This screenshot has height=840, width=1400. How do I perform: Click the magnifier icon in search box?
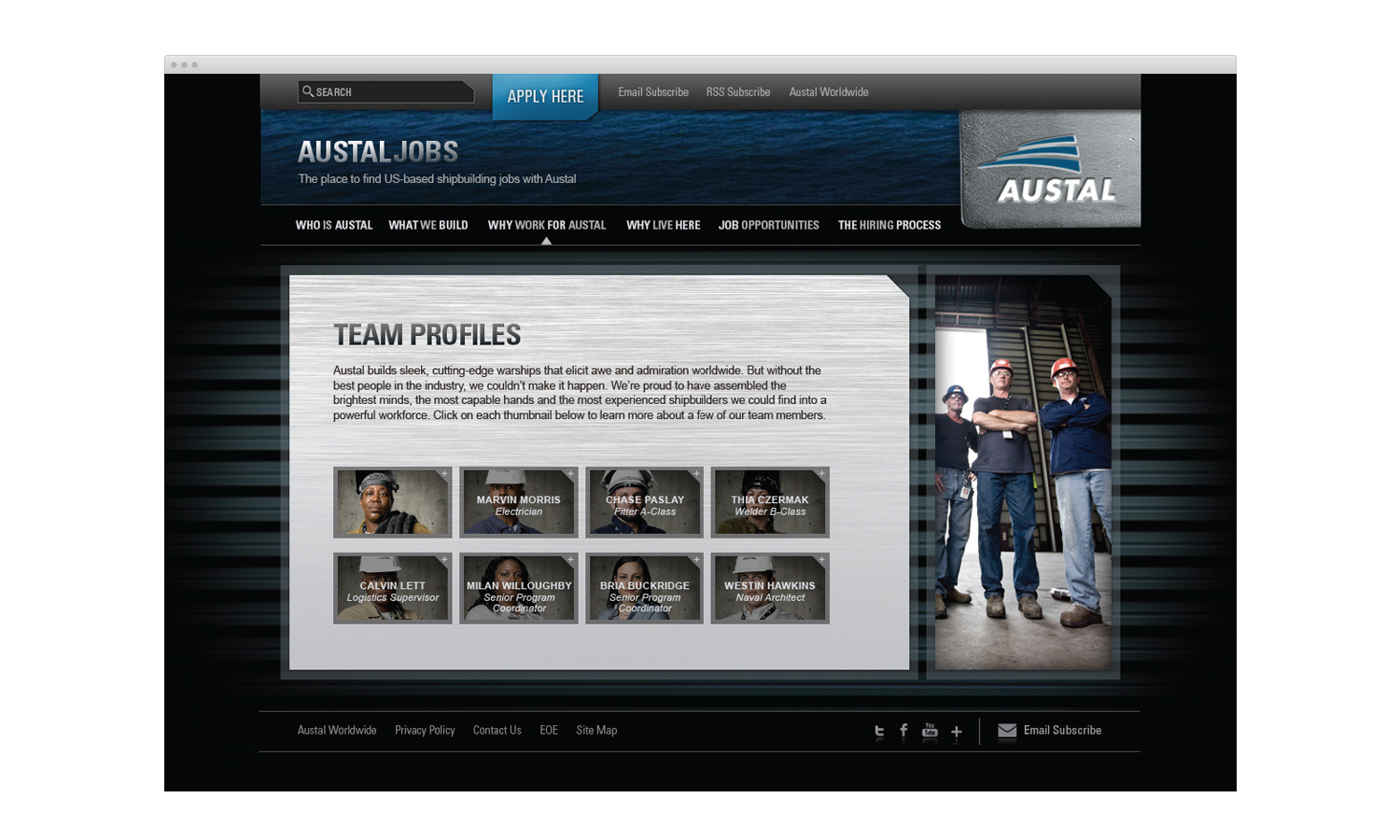click(x=308, y=91)
